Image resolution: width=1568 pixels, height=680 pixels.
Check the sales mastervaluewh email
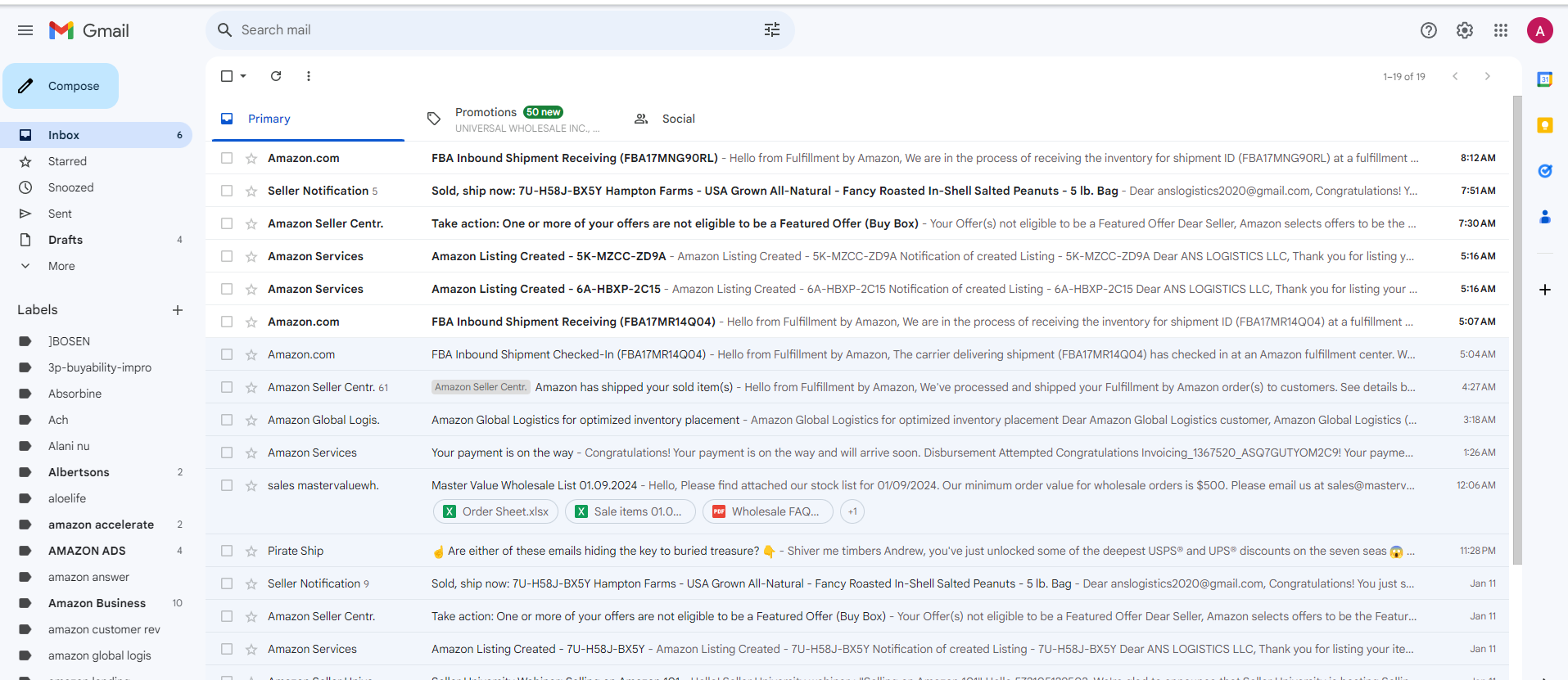(x=227, y=485)
